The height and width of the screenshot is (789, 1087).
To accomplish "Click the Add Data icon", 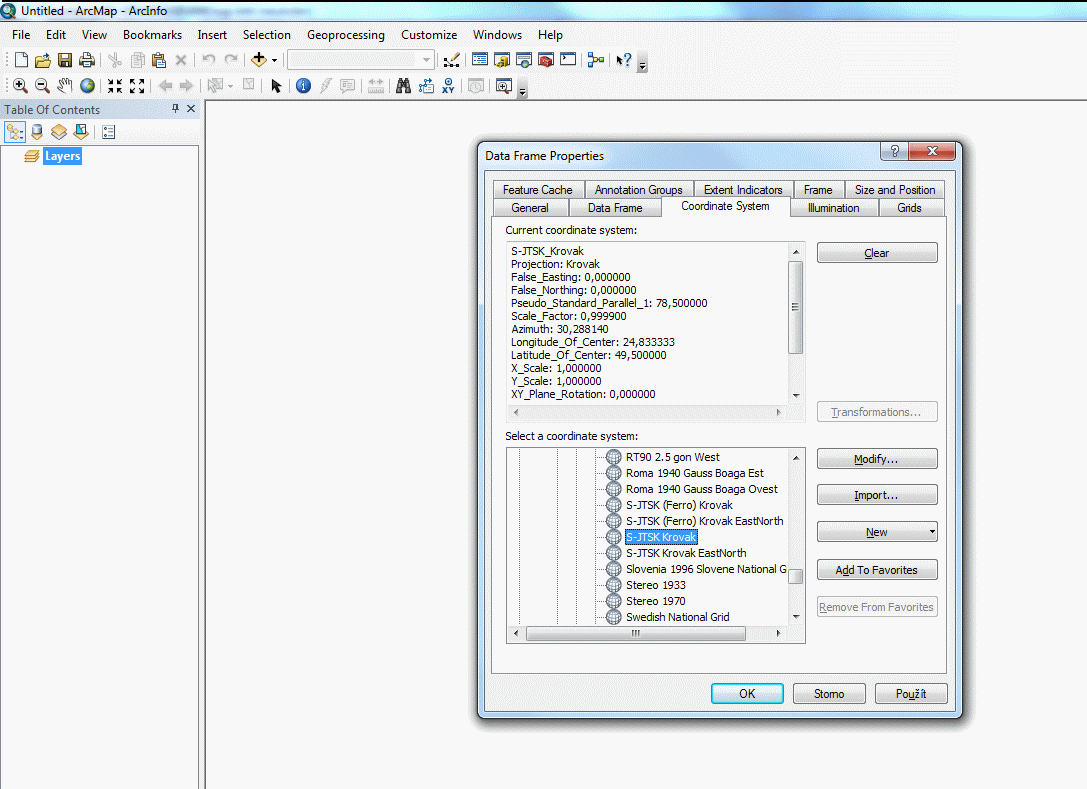I will pyautogui.click(x=259, y=60).
